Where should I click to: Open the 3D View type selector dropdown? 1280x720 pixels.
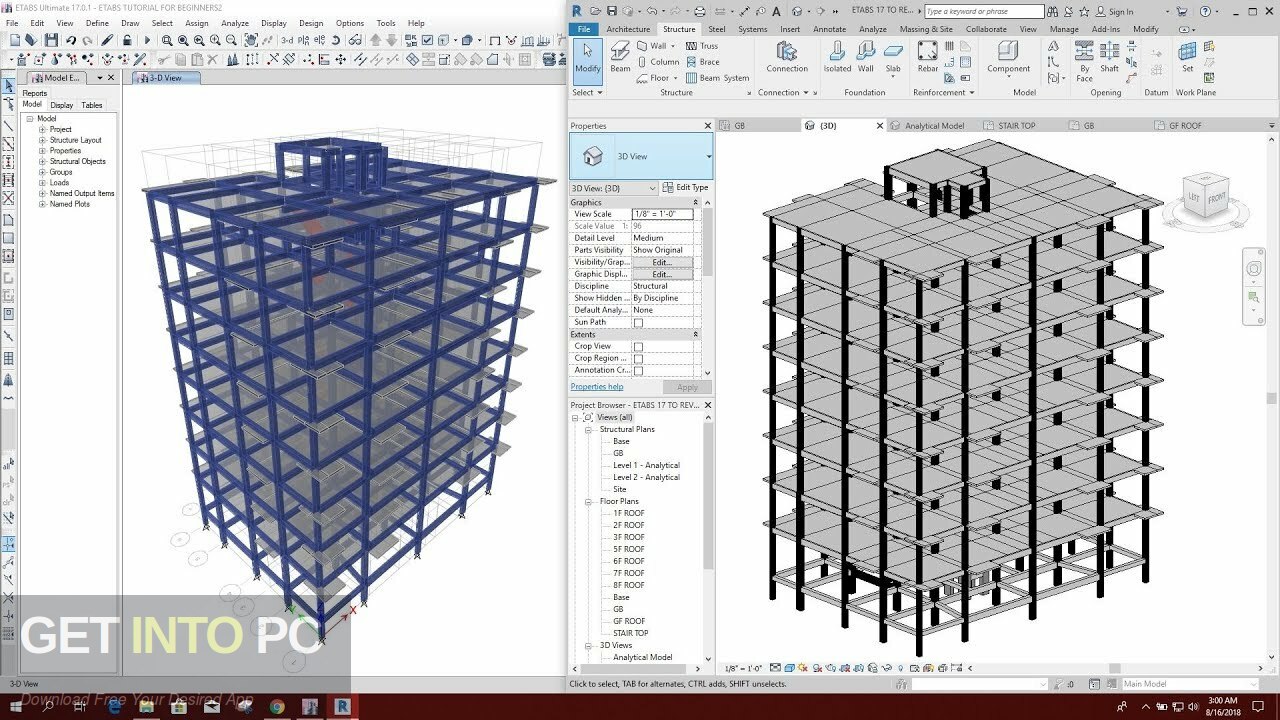(709, 157)
